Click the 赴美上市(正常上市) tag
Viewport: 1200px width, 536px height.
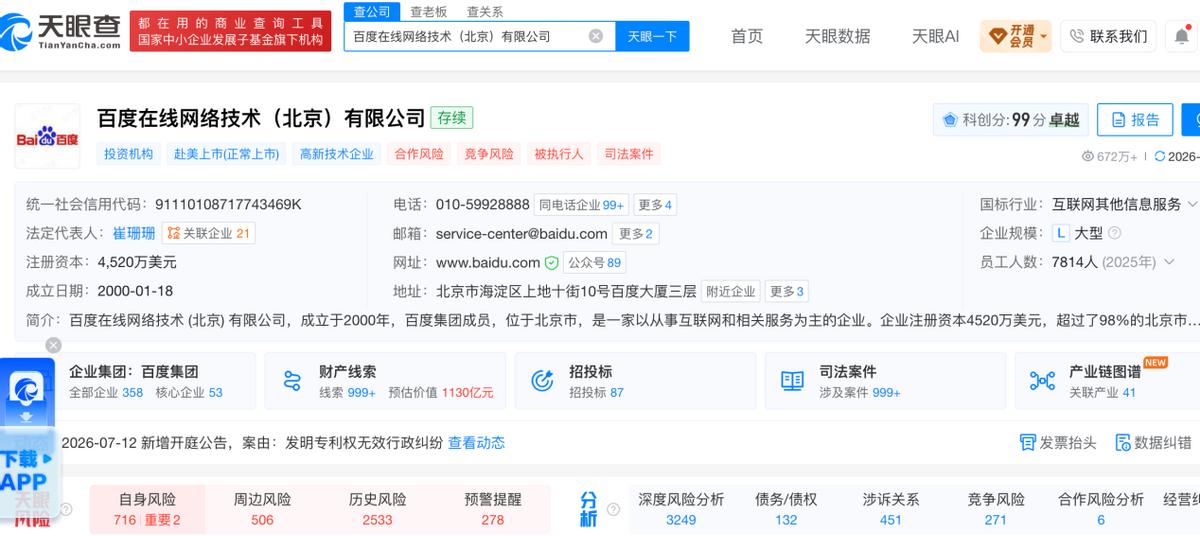pyautogui.click(x=226, y=154)
